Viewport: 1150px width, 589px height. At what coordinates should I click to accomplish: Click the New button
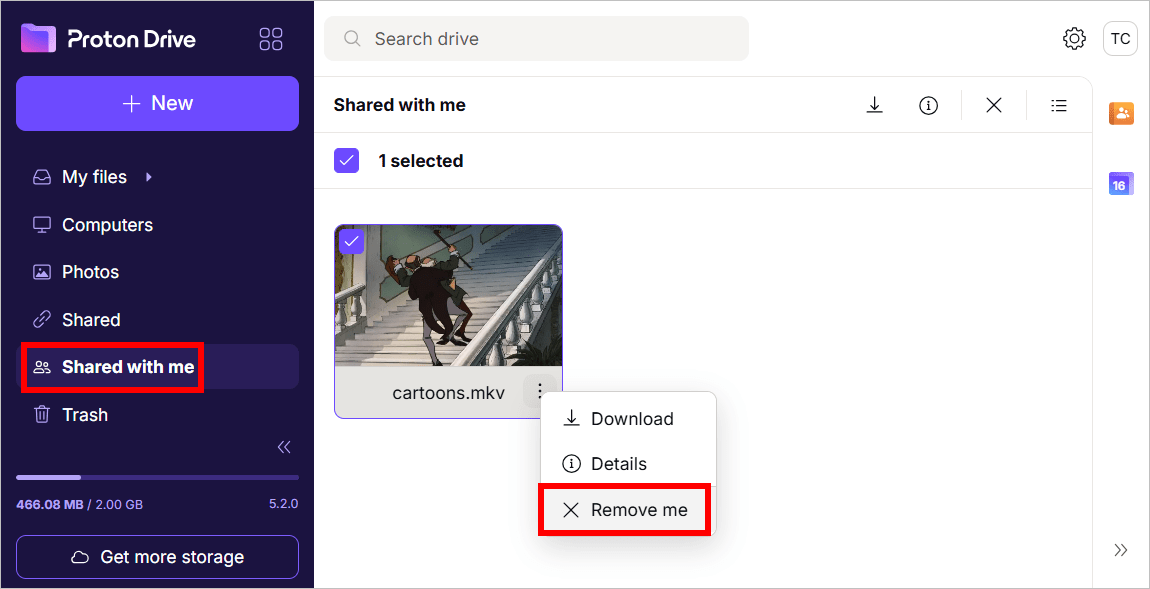click(157, 103)
